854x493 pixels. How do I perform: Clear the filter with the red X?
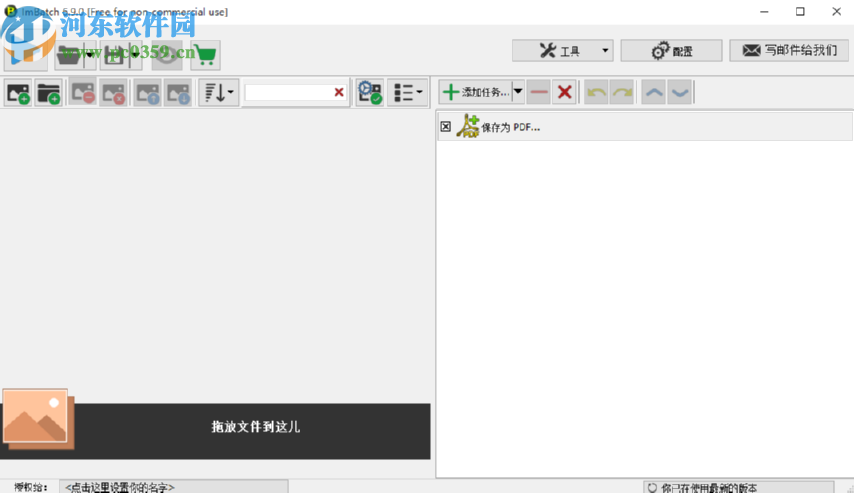[339, 93]
